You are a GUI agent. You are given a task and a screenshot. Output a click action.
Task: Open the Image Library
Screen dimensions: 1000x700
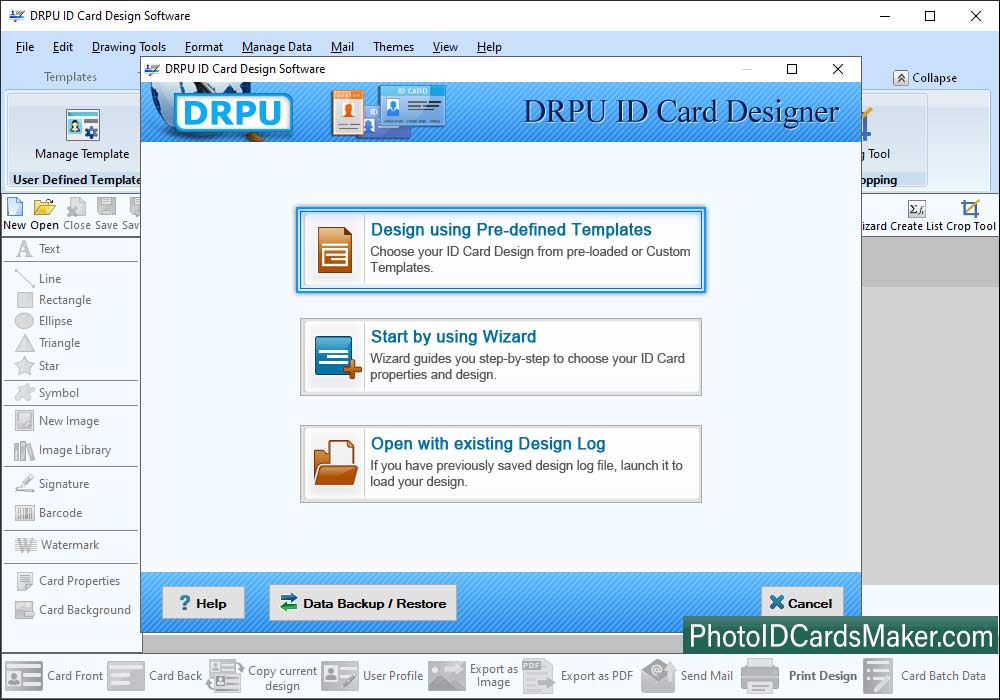pos(62,450)
